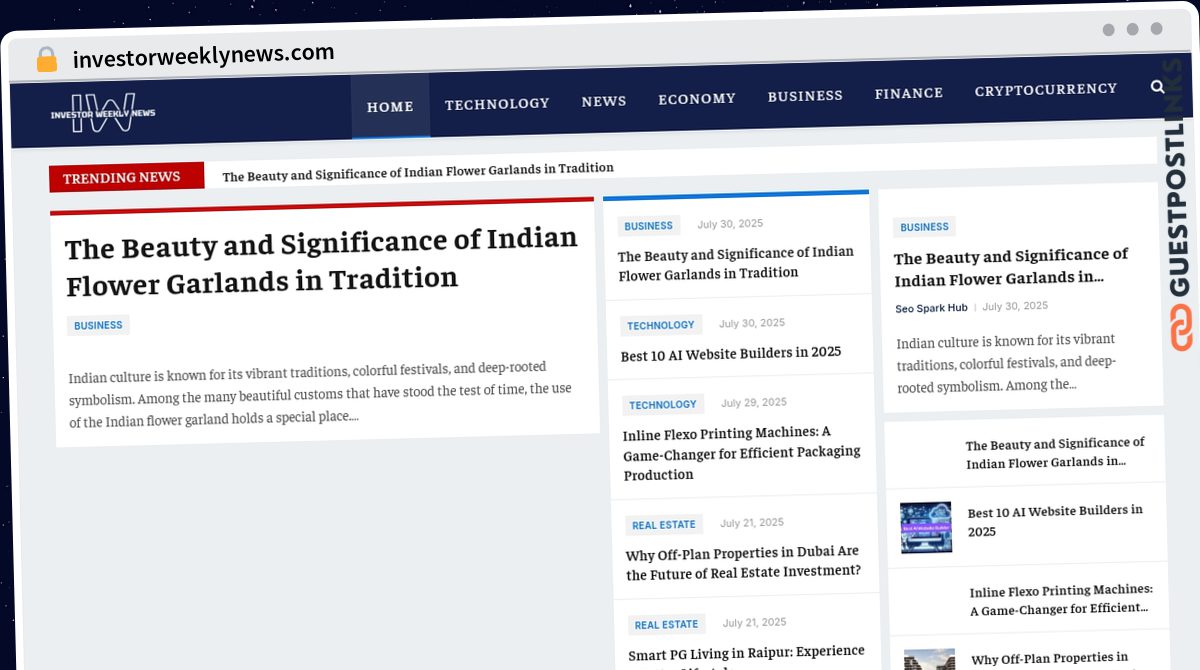The width and height of the screenshot is (1200, 670).
Task: Open sidebar Best 10 AI Website Builders link
Action: coord(1055,521)
